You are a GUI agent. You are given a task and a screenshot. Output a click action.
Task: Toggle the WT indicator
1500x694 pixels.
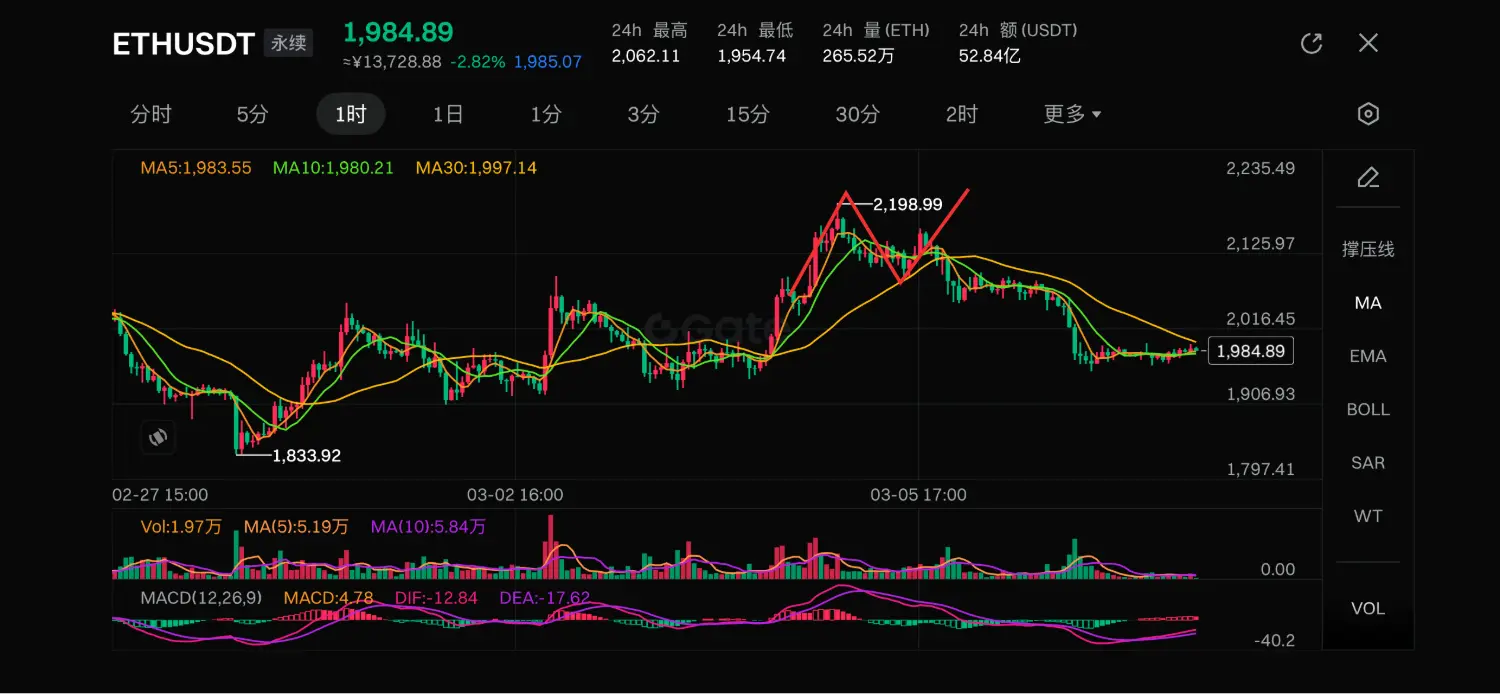pos(1368,516)
